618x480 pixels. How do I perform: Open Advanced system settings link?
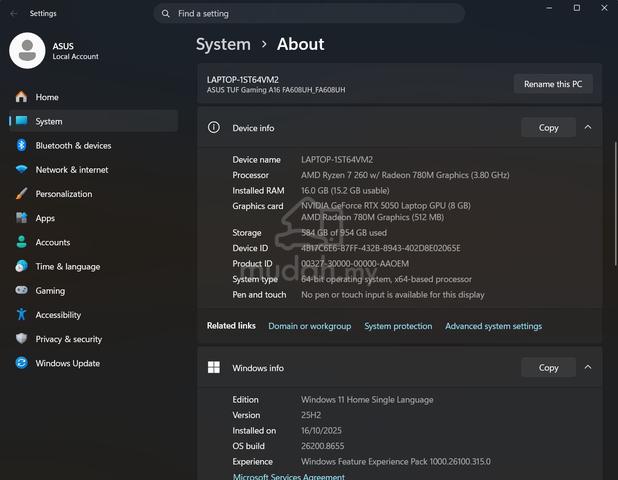pyautogui.click(x=493, y=326)
